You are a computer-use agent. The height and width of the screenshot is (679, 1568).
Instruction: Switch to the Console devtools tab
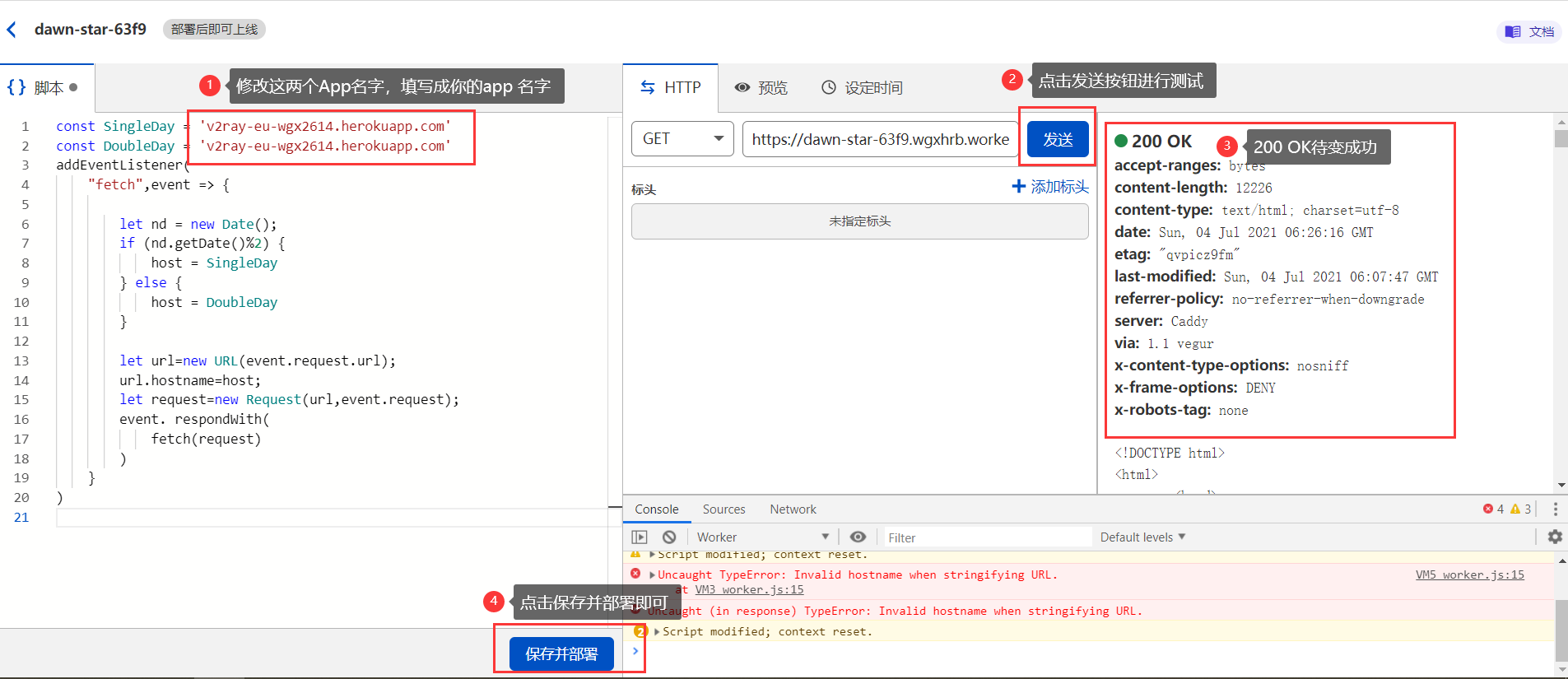pyautogui.click(x=657, y=509)
